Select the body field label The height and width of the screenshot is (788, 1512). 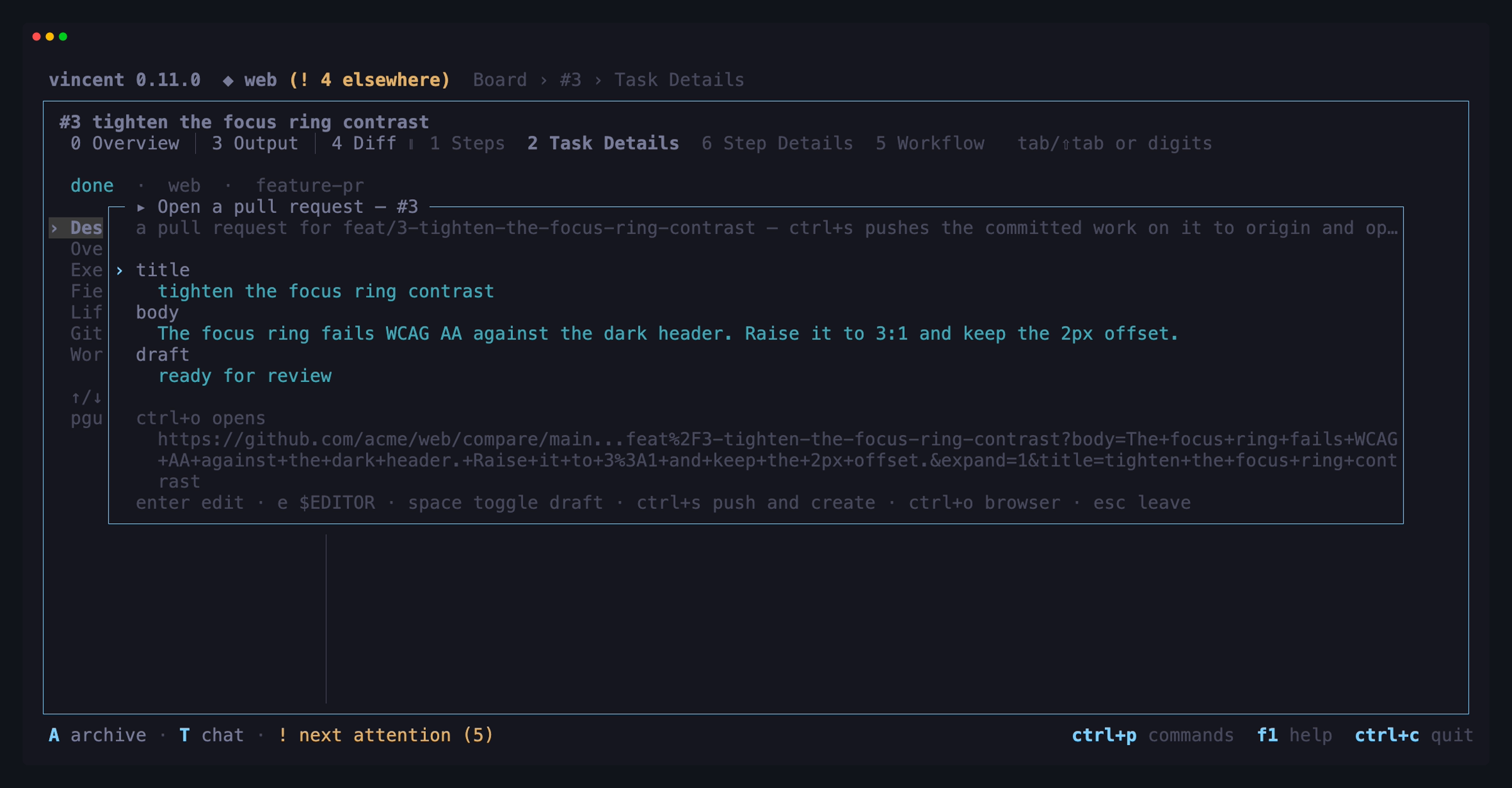click(x=157, y=313)
